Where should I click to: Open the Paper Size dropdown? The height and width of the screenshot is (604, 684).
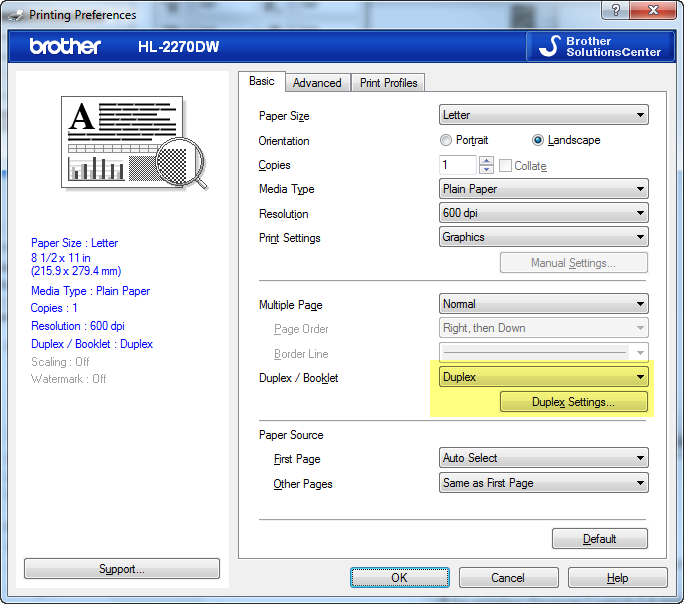543,116
